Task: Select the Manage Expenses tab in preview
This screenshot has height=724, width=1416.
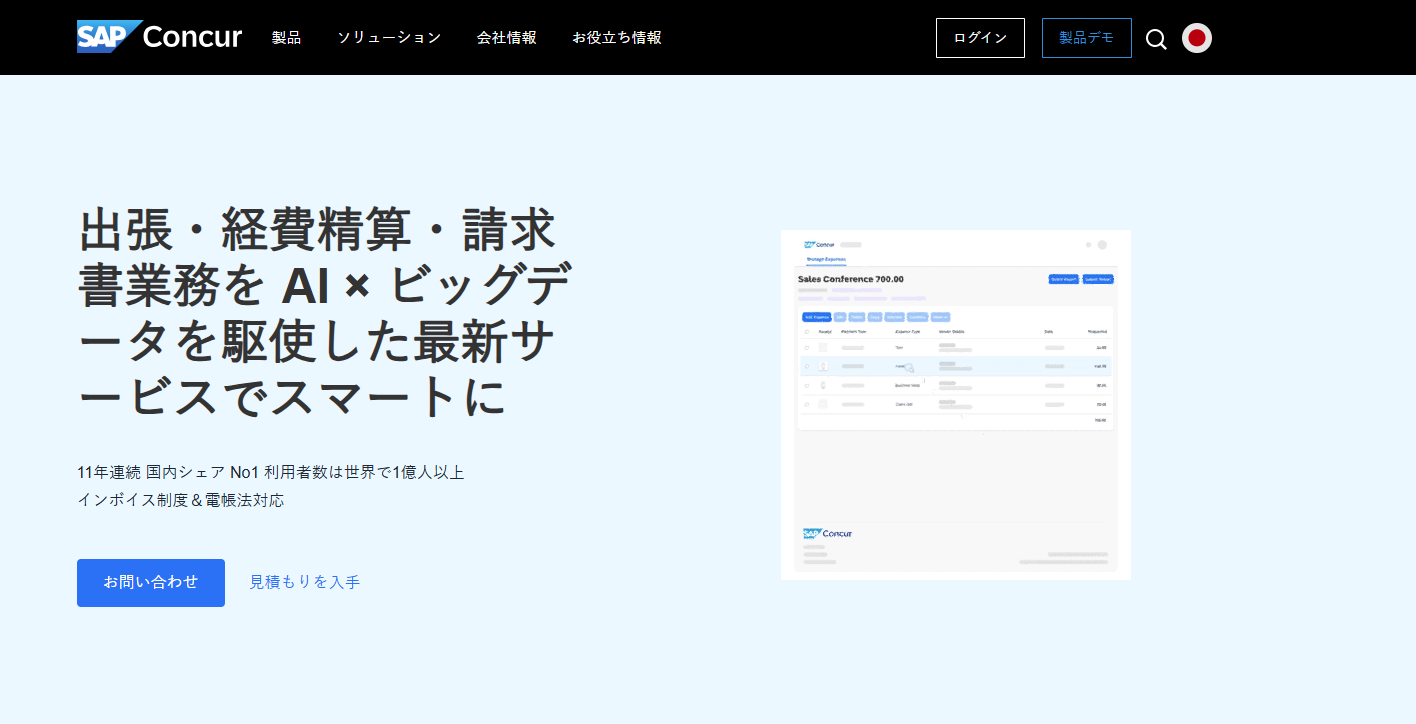Action: 826,259
